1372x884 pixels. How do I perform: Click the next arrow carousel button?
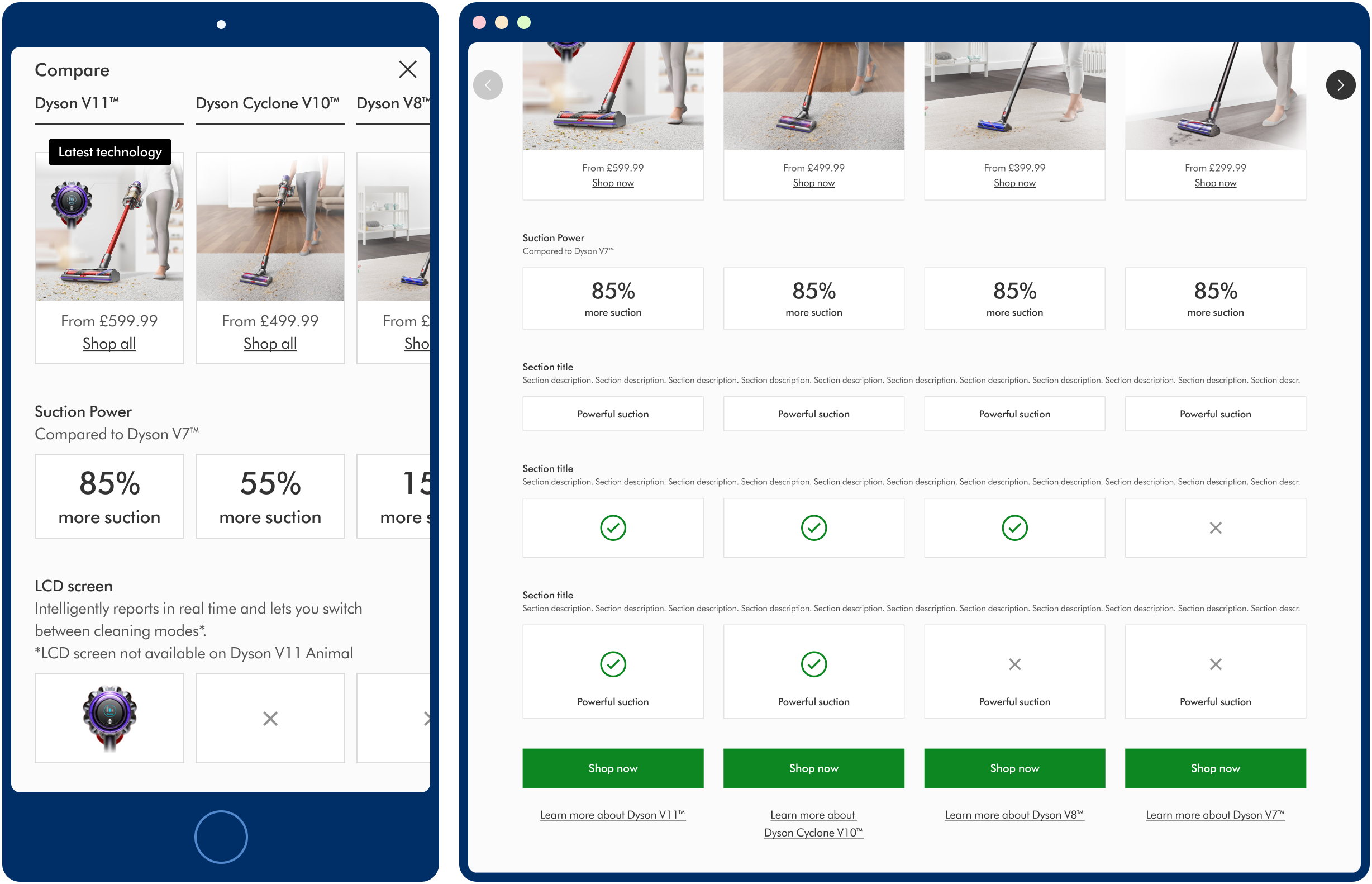[x=1340, y=85]
